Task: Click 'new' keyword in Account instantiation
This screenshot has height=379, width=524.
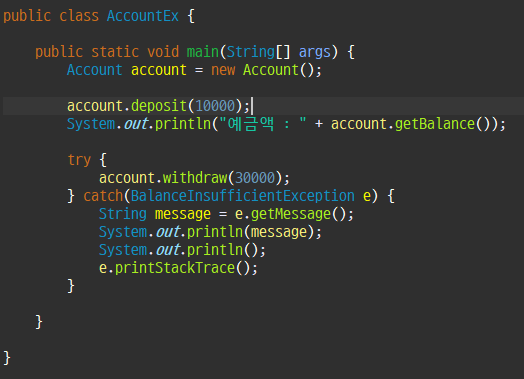Action: 223,71
